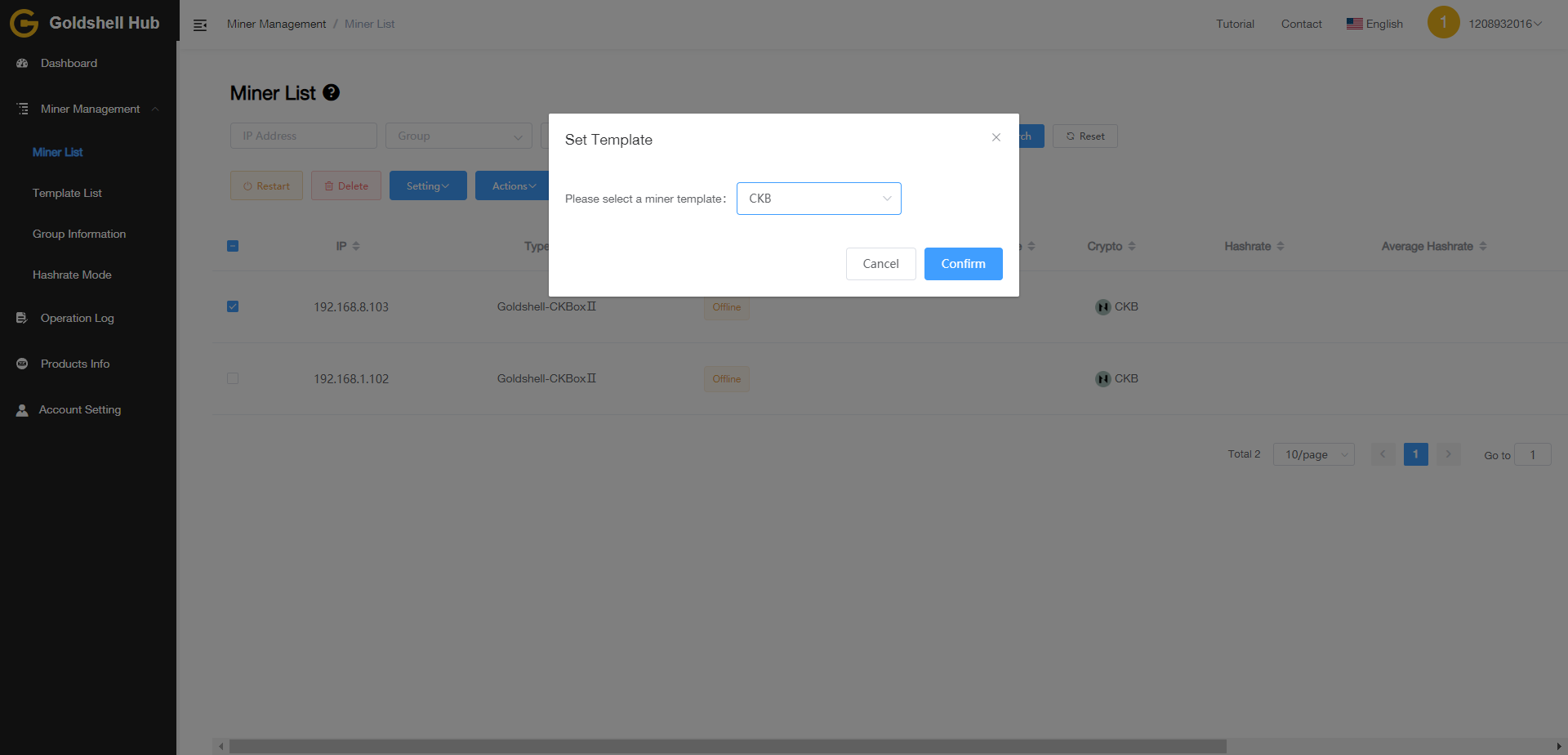Click the Operation Log sidebar icon
Viewport: 1568px width, 755px height.
22,319
